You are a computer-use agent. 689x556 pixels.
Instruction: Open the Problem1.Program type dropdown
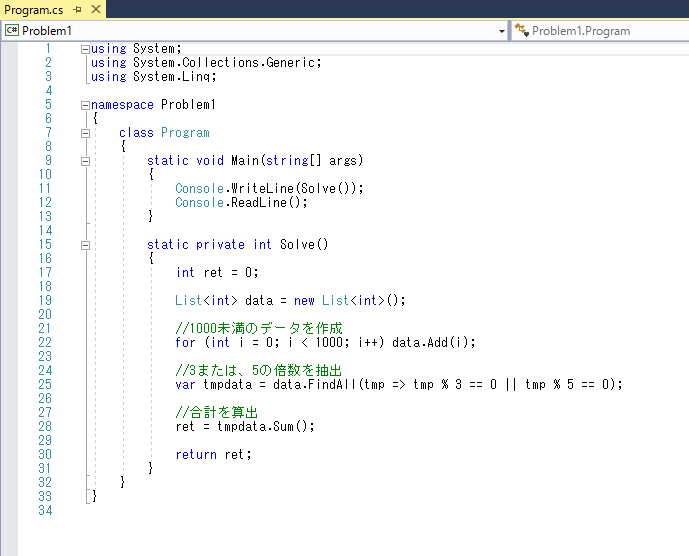click(601, 31)
